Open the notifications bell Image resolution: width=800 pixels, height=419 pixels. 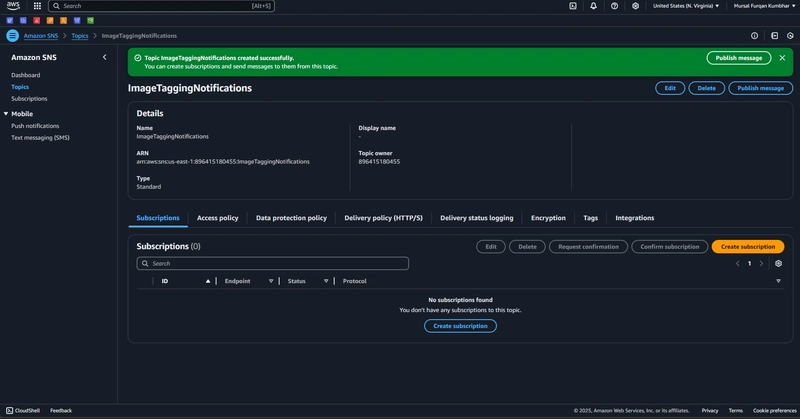click(x=593, y=6)
